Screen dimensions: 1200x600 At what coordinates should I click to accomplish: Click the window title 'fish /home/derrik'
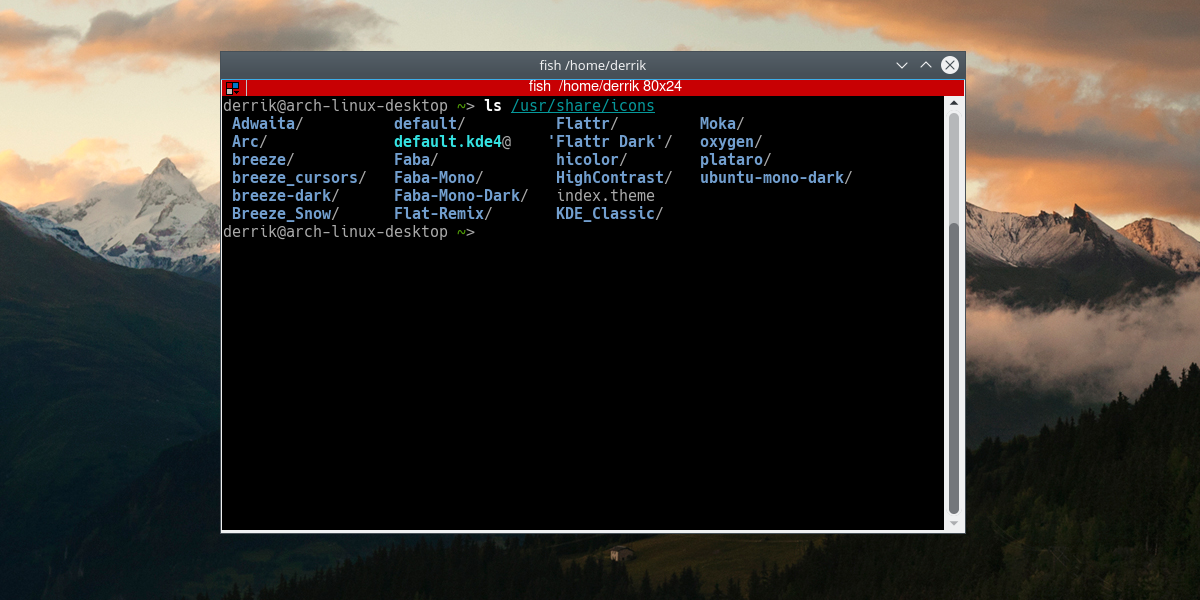point(593,65)
